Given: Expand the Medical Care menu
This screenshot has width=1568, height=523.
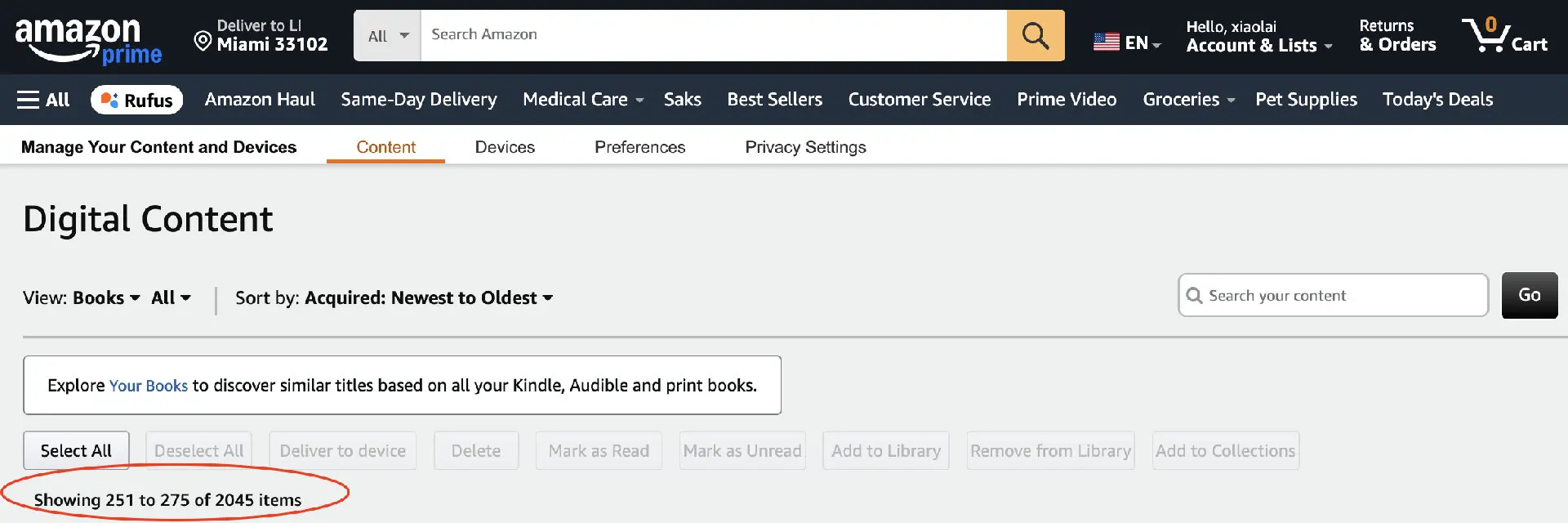Looking at the screenshot, I should (582, 100).
